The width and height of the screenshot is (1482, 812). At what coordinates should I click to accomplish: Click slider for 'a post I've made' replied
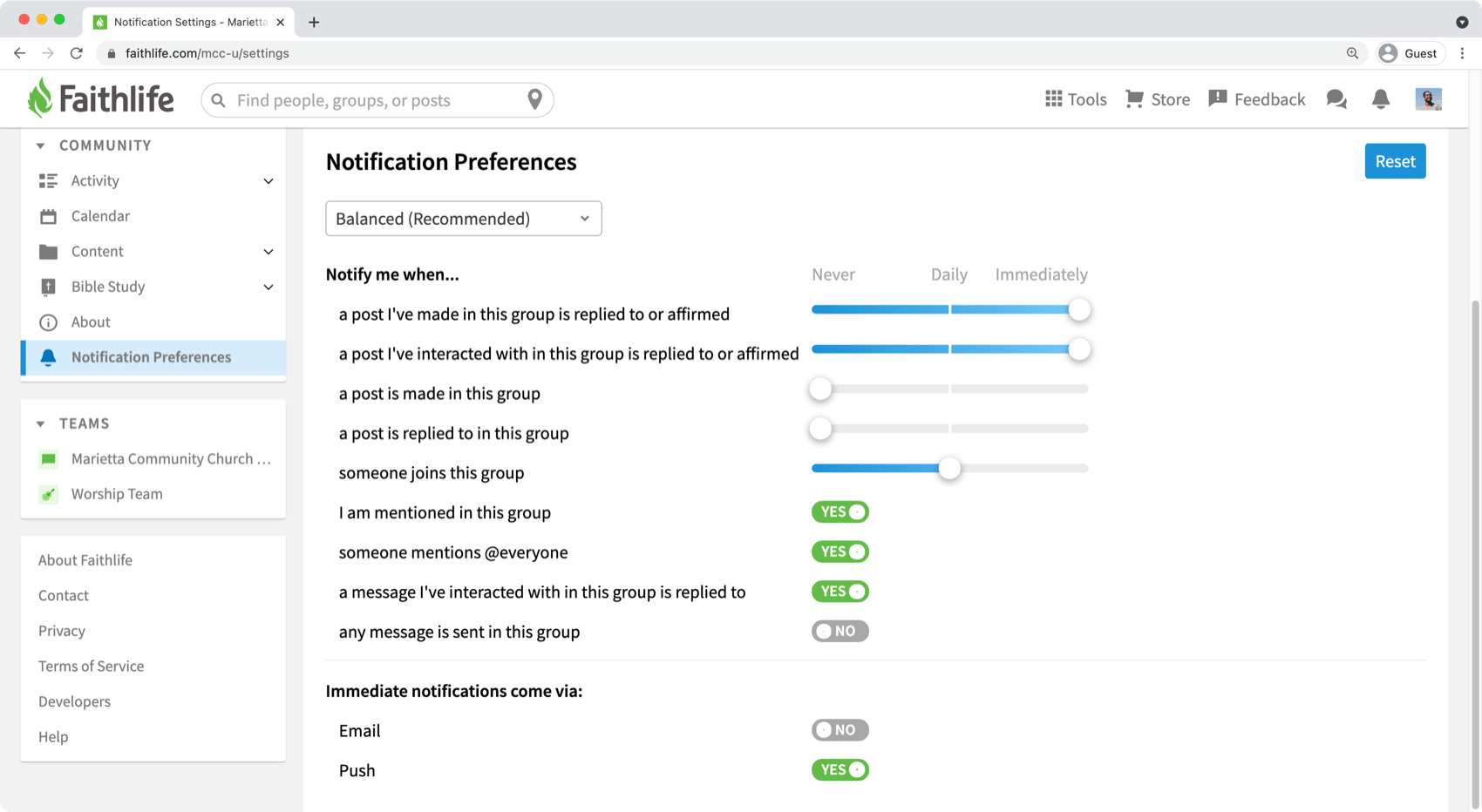(950, 309)
